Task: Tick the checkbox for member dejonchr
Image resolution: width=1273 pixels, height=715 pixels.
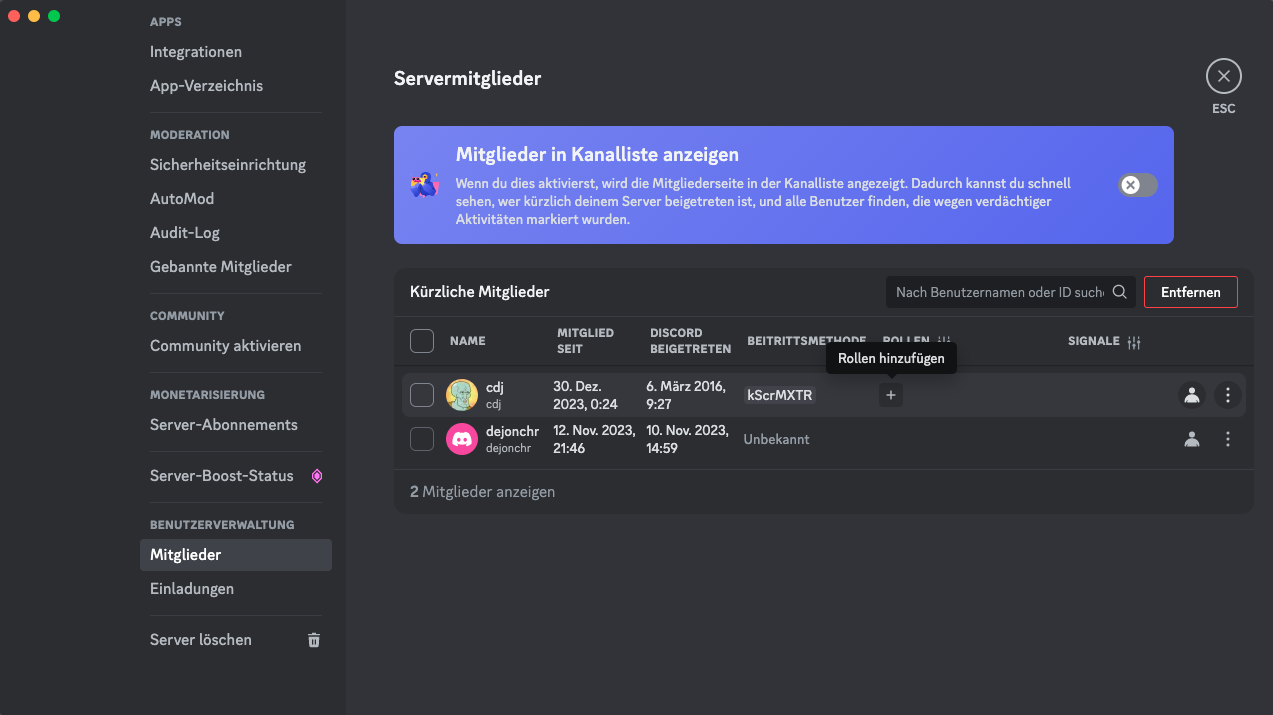Action: coord(422,439)
